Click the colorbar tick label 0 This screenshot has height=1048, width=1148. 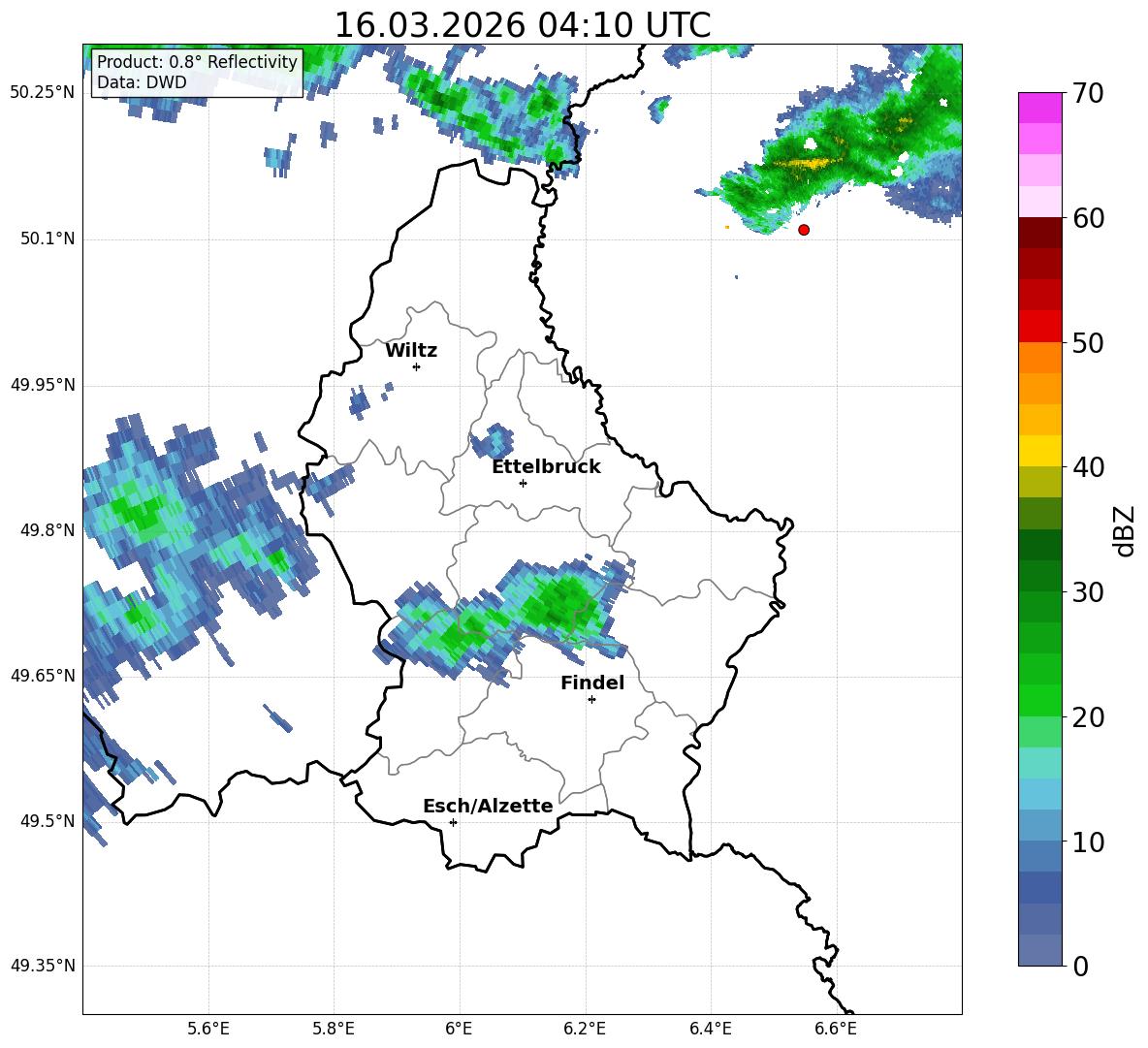click(1080, 967)
